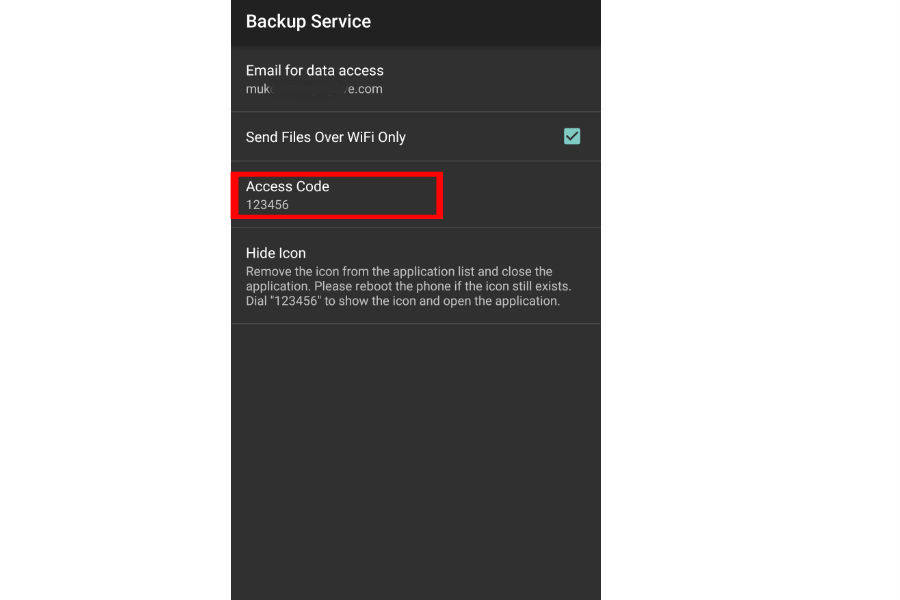Select the Hide Icon option

tap(415, 275)
